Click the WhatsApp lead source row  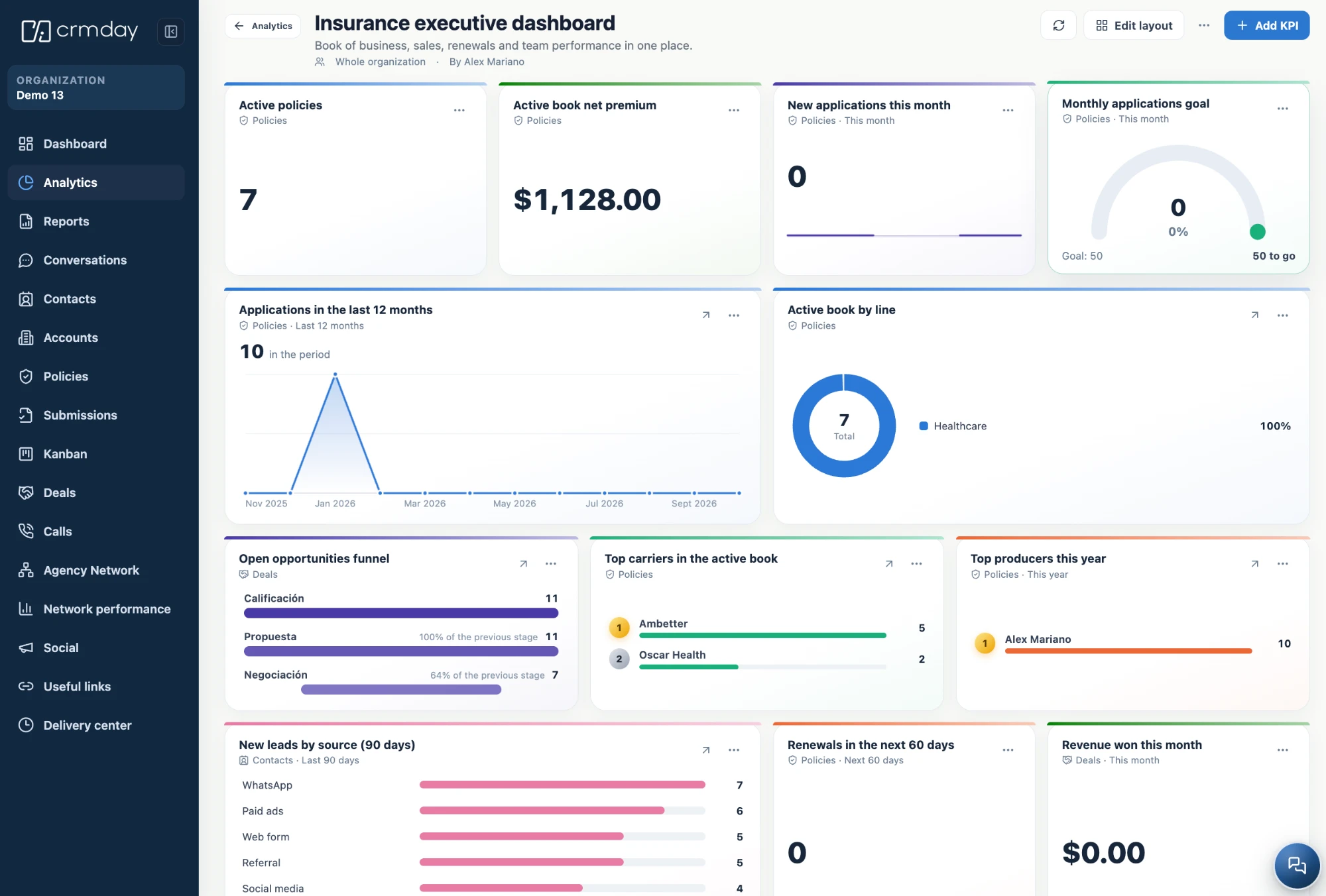[x=493, y=785]
